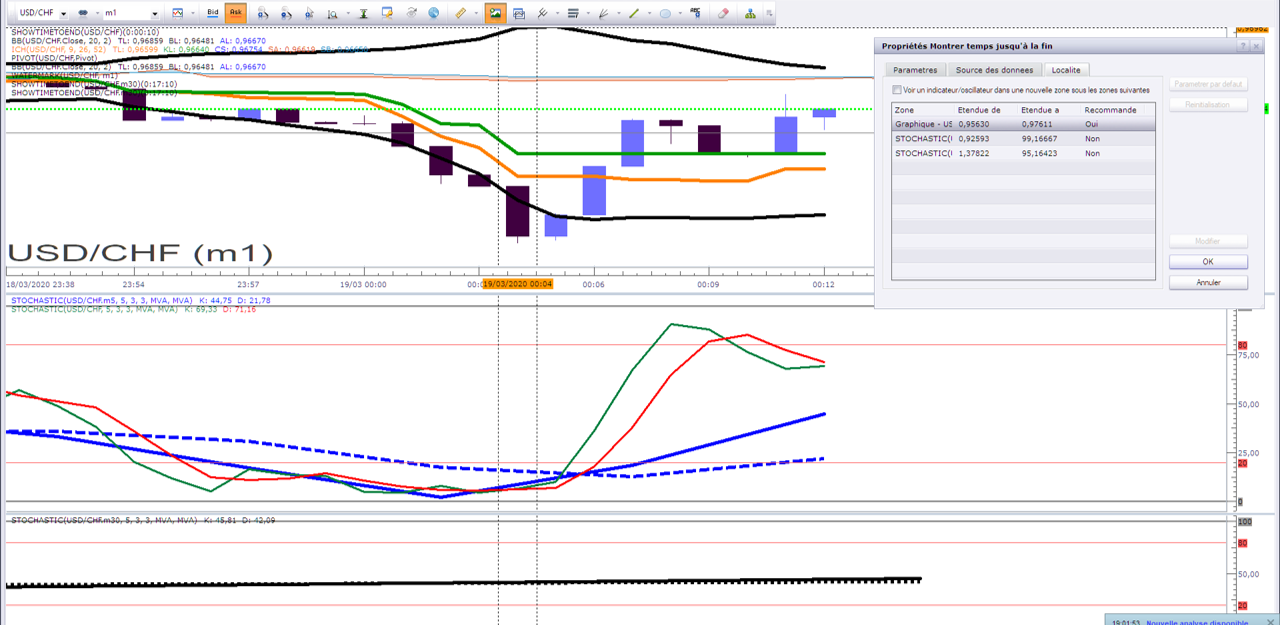
Task: Expand the fan lines dropdown arrow
Action: click(619, 13)
